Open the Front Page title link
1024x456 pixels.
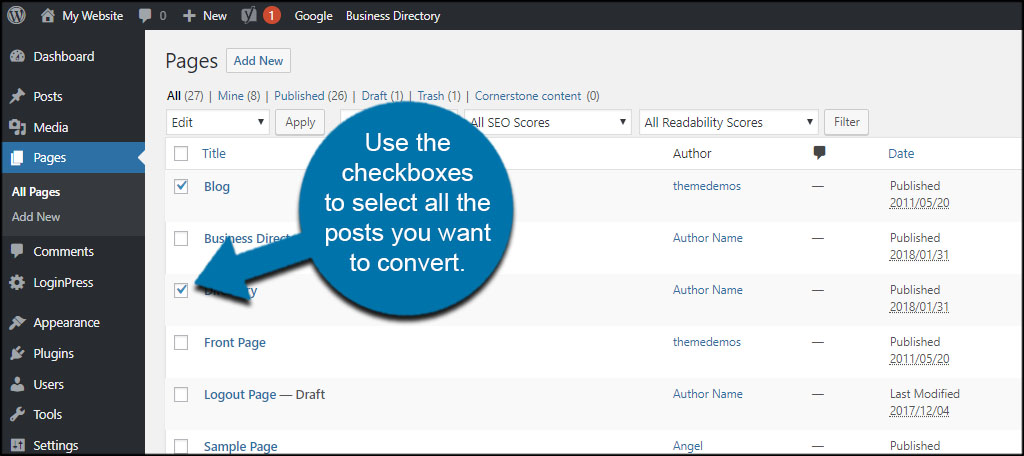click(235, 342)
